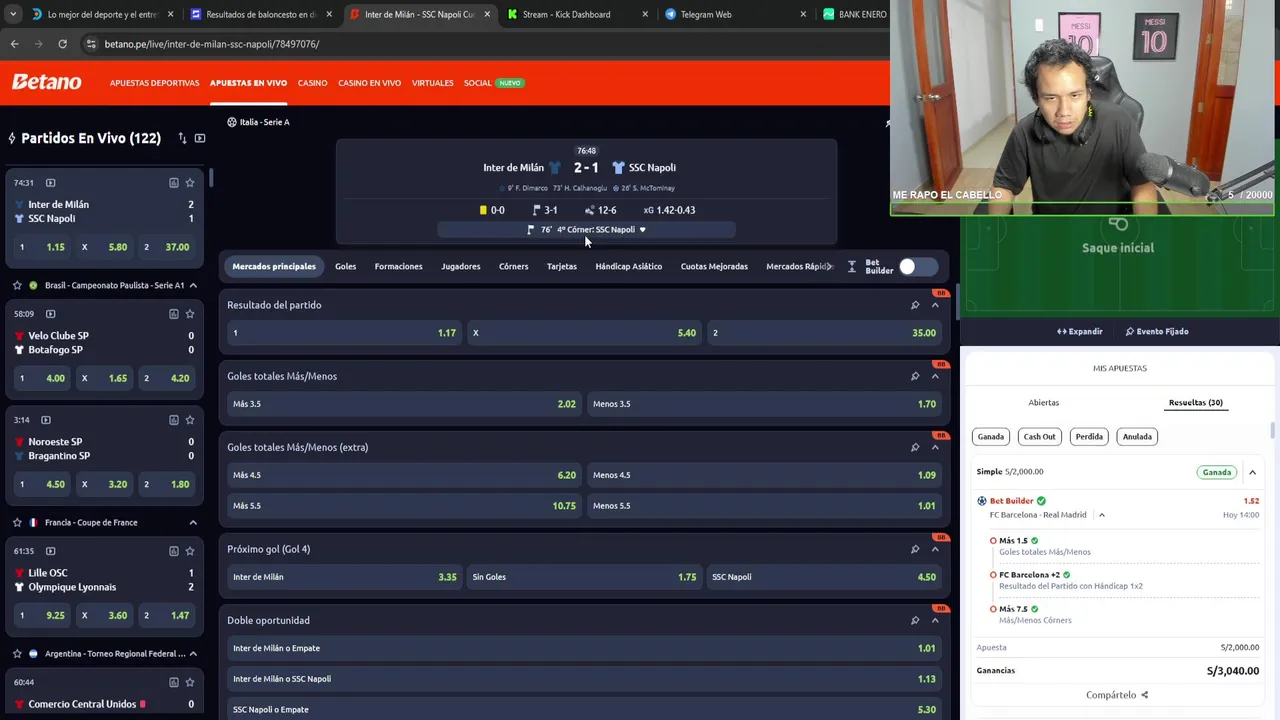The image size is (1280, 720).
Task: Favorite the Velo Clube SP match star
Action: coord(190,314)
